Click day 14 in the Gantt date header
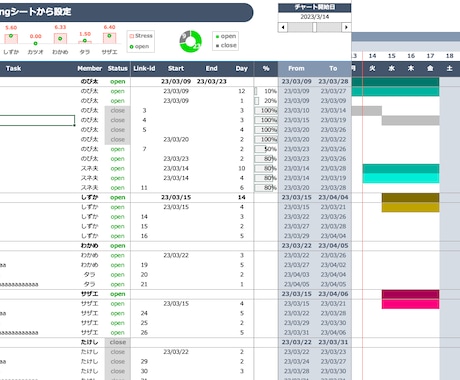This screenshot has height=380, width=460. click(x=372, y=56)
